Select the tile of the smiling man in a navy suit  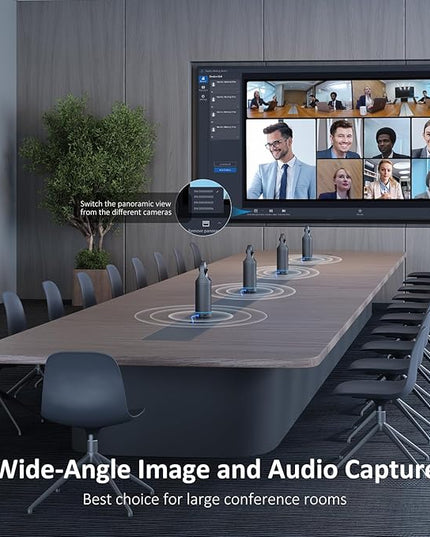pos(340,138)
